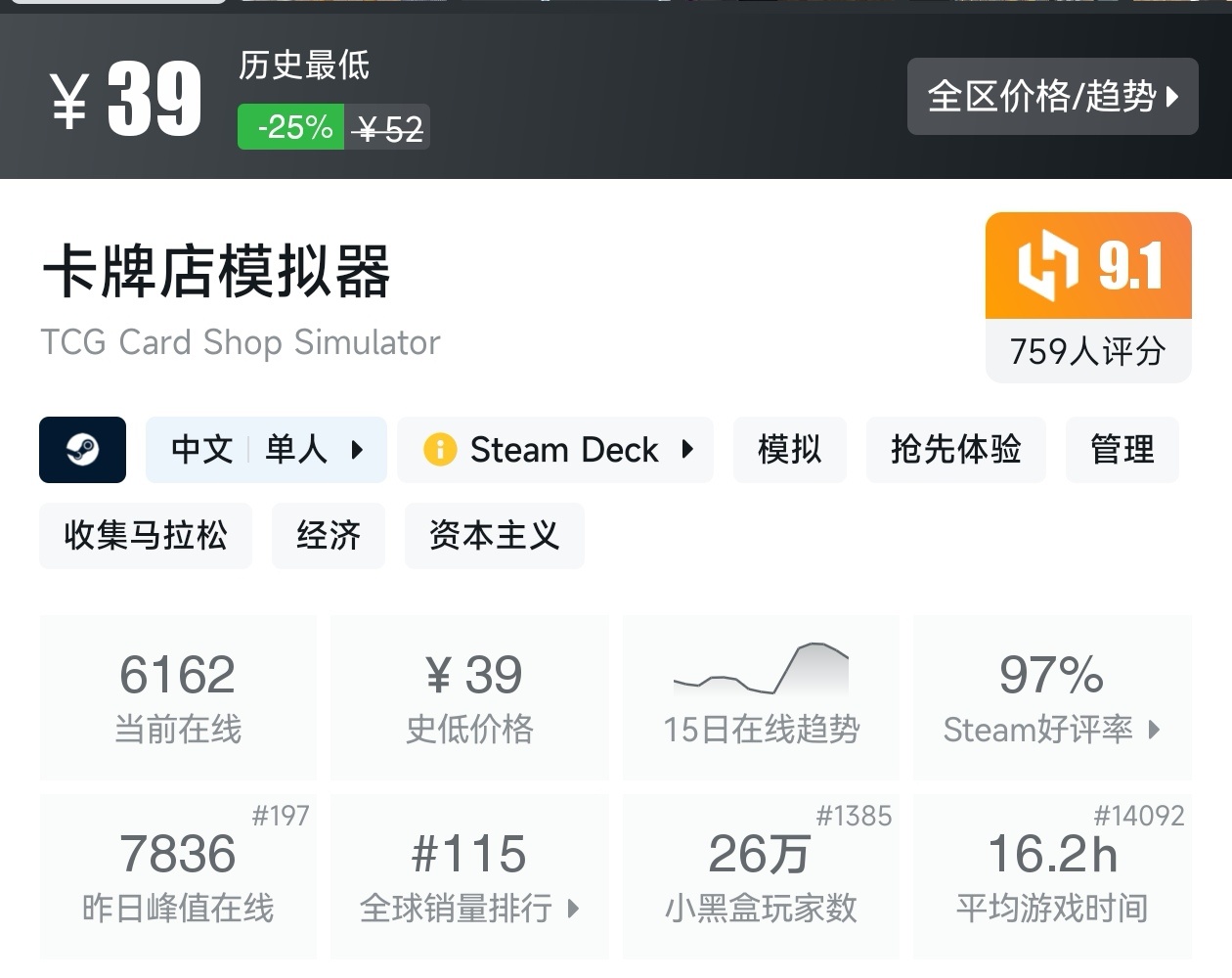
Task: Click the Xiaoheihe score logo icon
Action: (1048, 265)
